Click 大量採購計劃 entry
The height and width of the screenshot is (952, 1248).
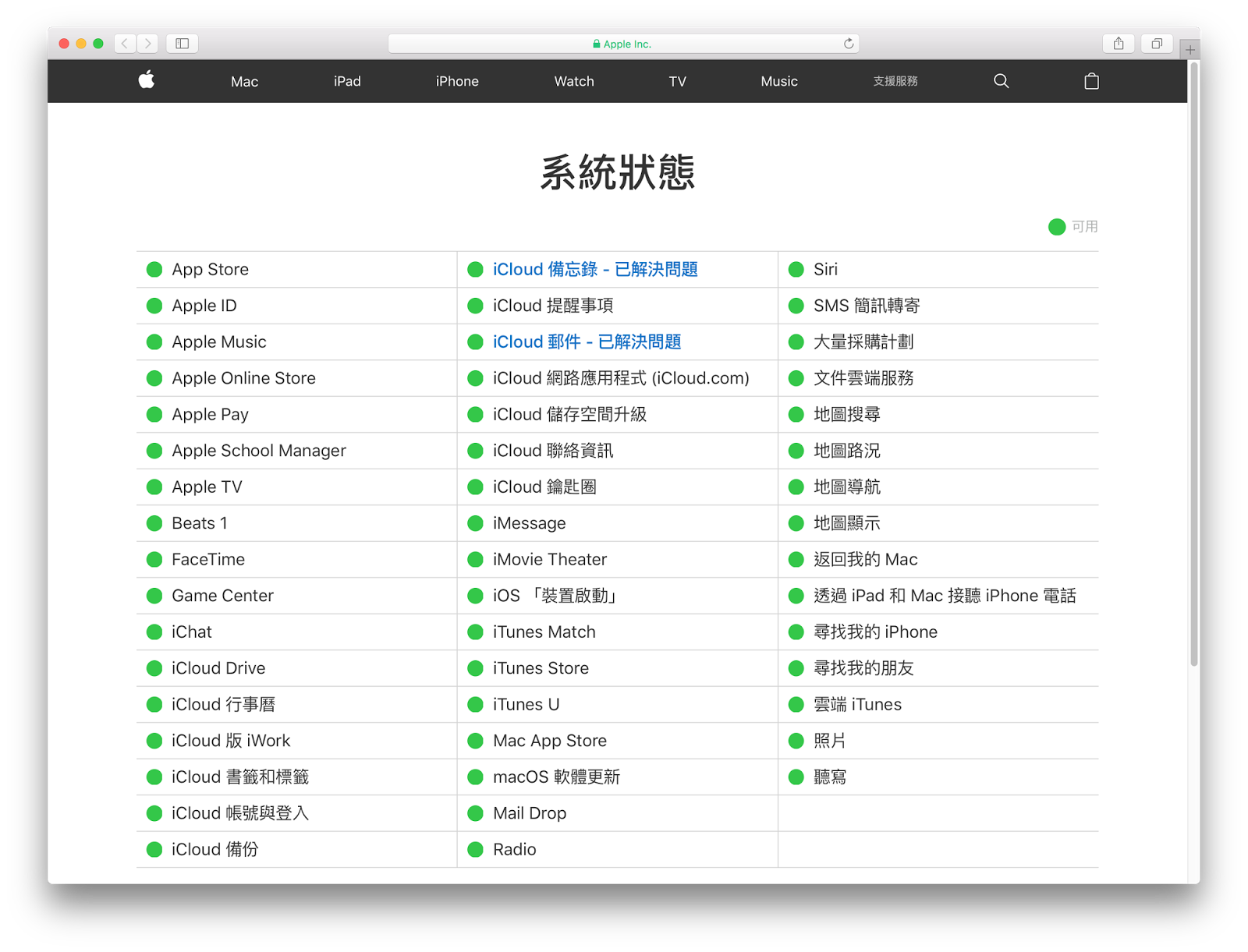[x=863, y=342]
